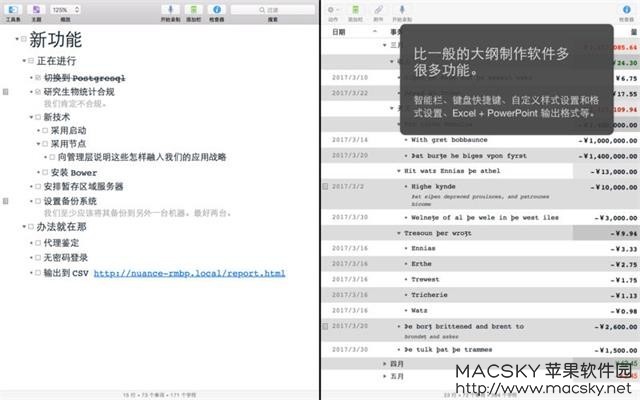This screenshot has height=400, width=640.
Task: Collapse the Tresoun þer wroȝt group
Action: tap(399, 233)
